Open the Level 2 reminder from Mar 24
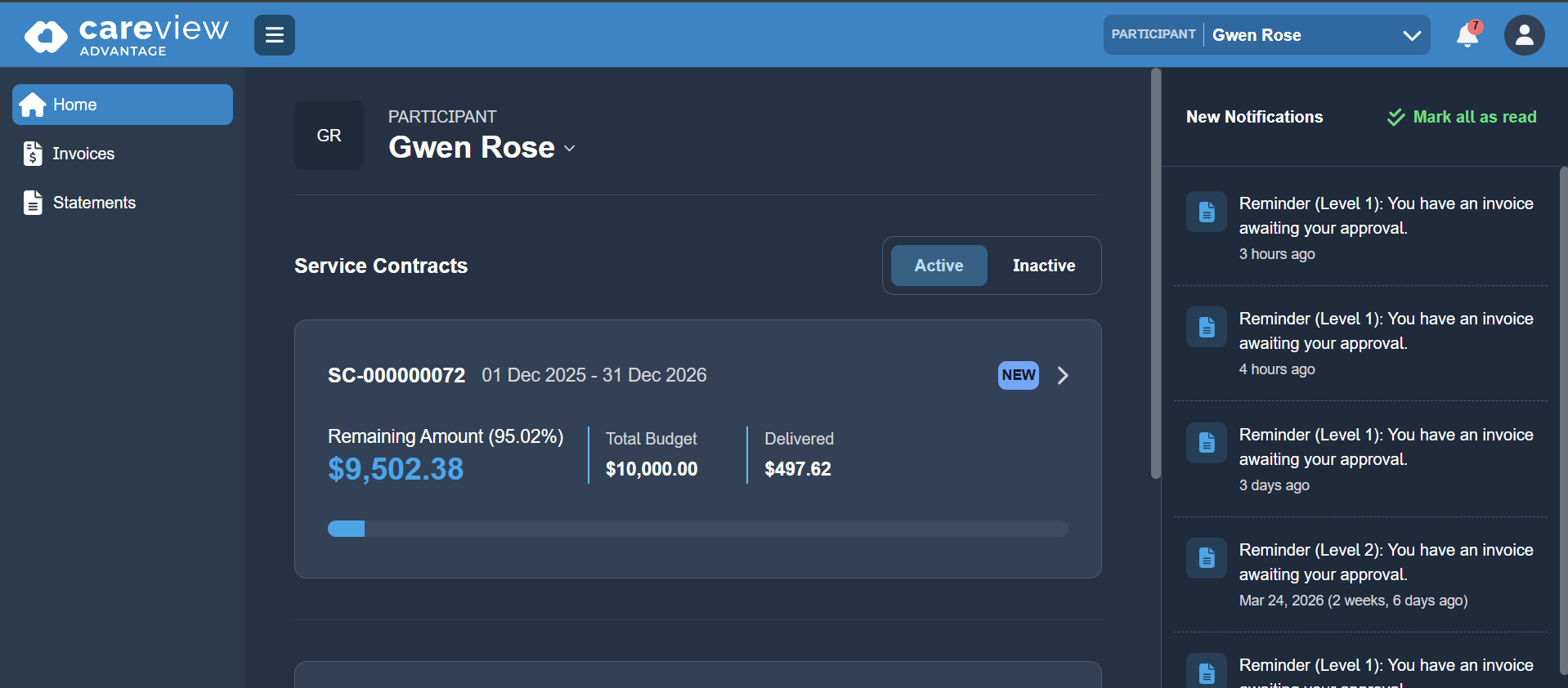Viewport: 1568px width, 688px height. point(1385,562)
